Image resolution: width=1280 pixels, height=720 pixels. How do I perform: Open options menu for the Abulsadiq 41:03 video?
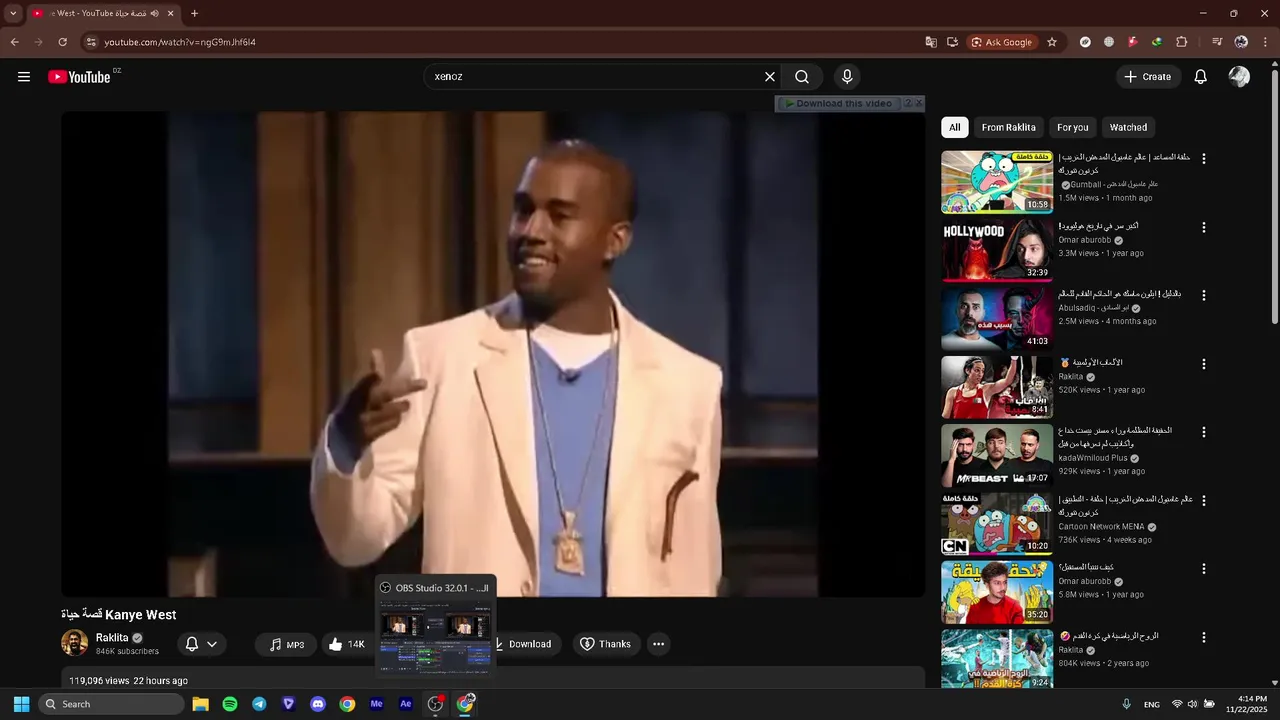click(x=1204, y=296)
